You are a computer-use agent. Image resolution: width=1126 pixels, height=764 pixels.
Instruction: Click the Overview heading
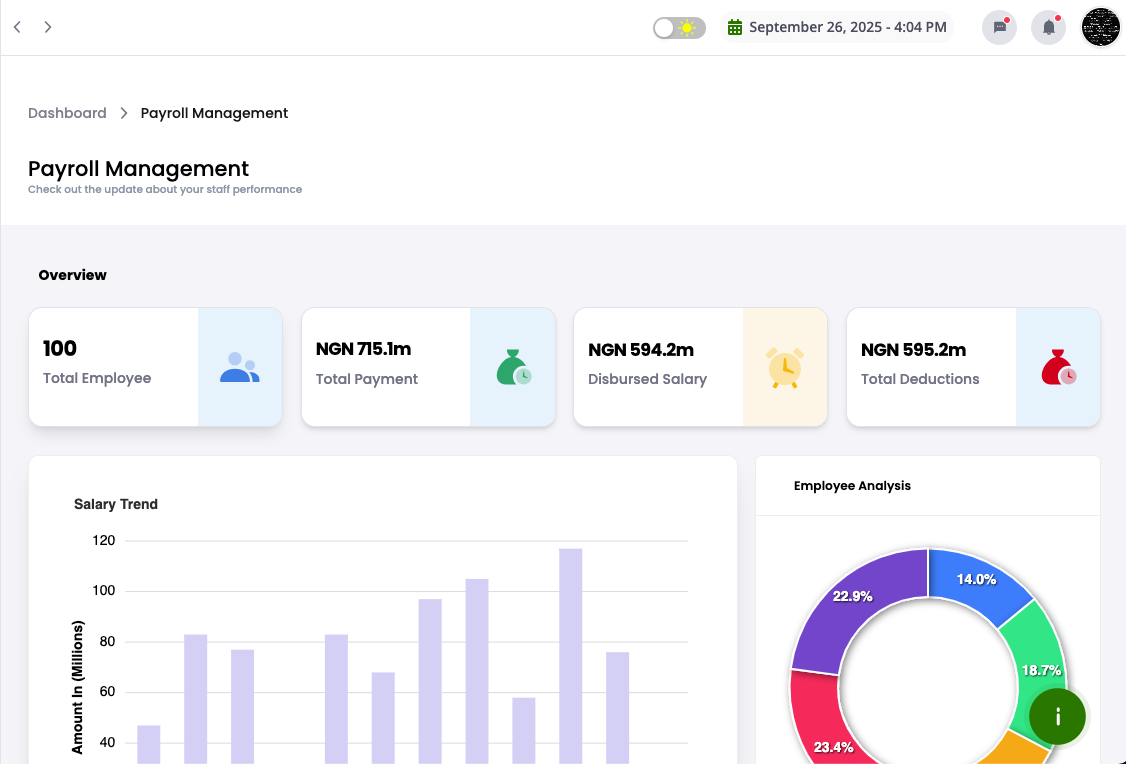tap(73, 275)
